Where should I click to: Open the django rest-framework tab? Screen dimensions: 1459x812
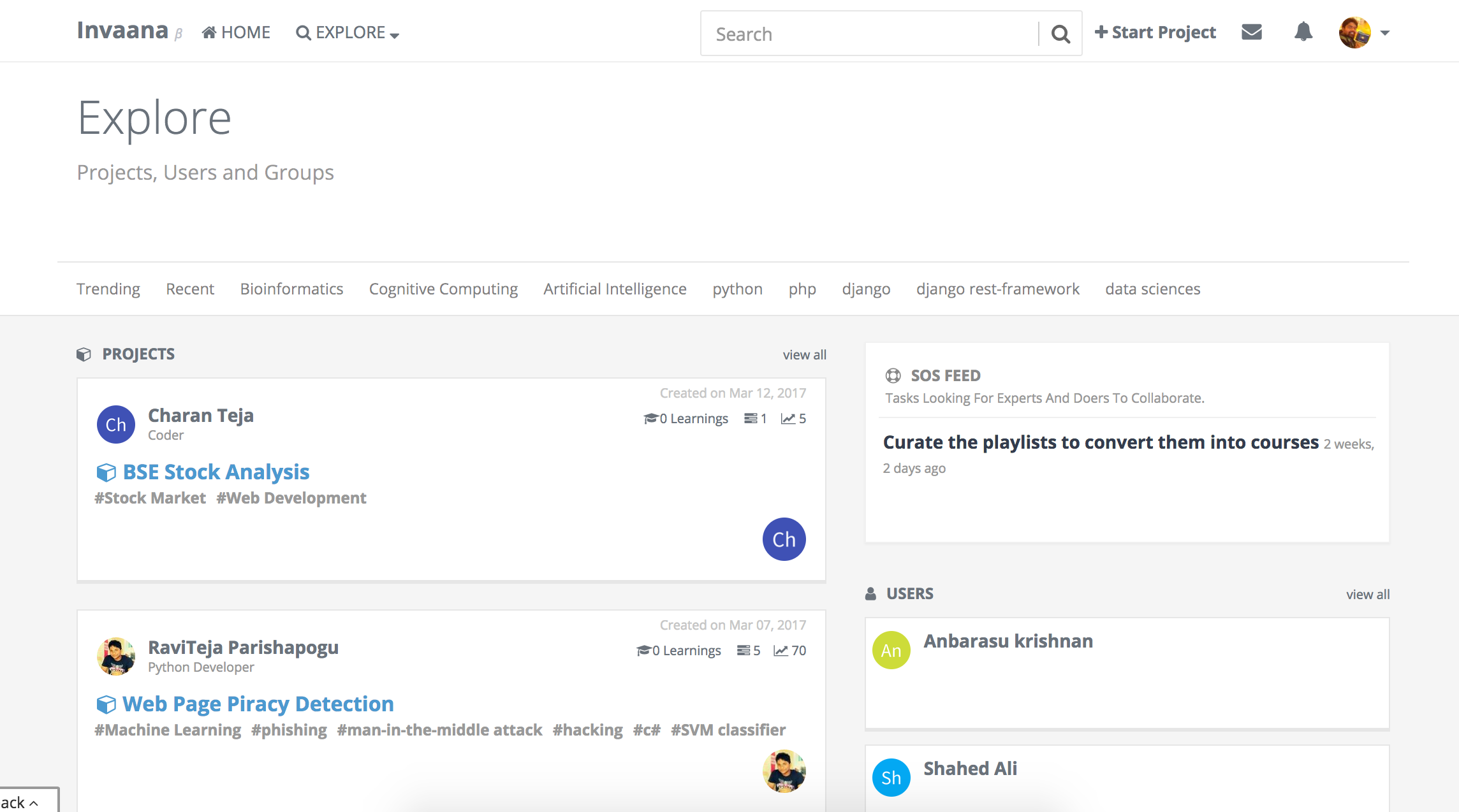pyautogui.click(x=997, y=289)
